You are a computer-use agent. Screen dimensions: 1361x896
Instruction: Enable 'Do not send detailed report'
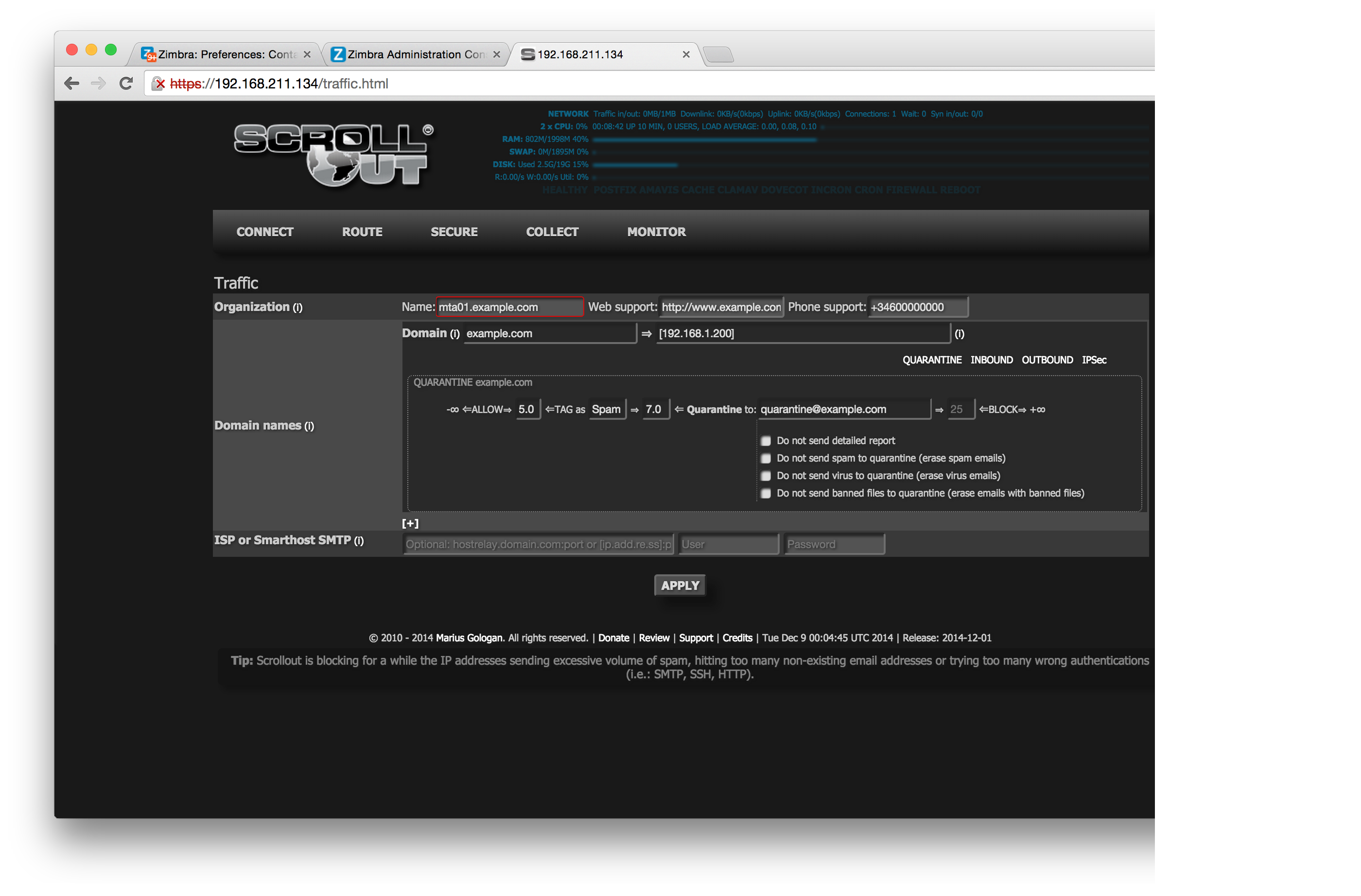click(766, 441)
